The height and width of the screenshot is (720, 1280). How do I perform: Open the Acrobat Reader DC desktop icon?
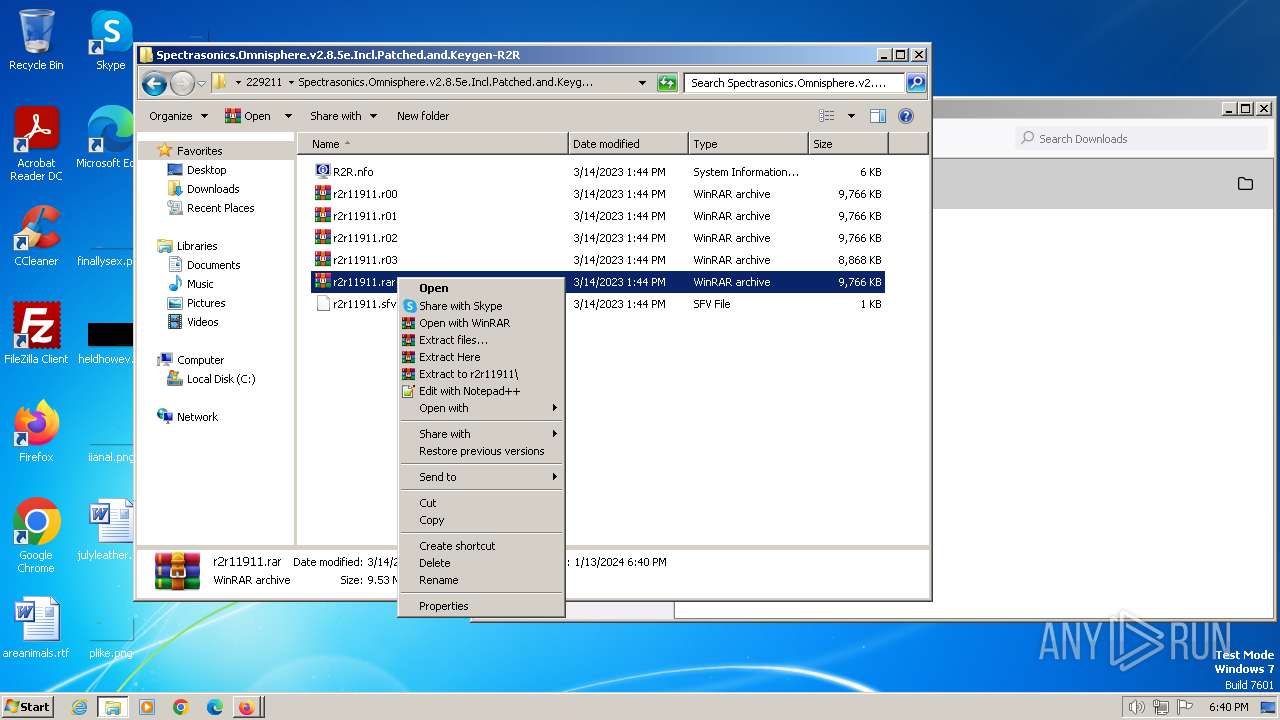click(36, 145)
